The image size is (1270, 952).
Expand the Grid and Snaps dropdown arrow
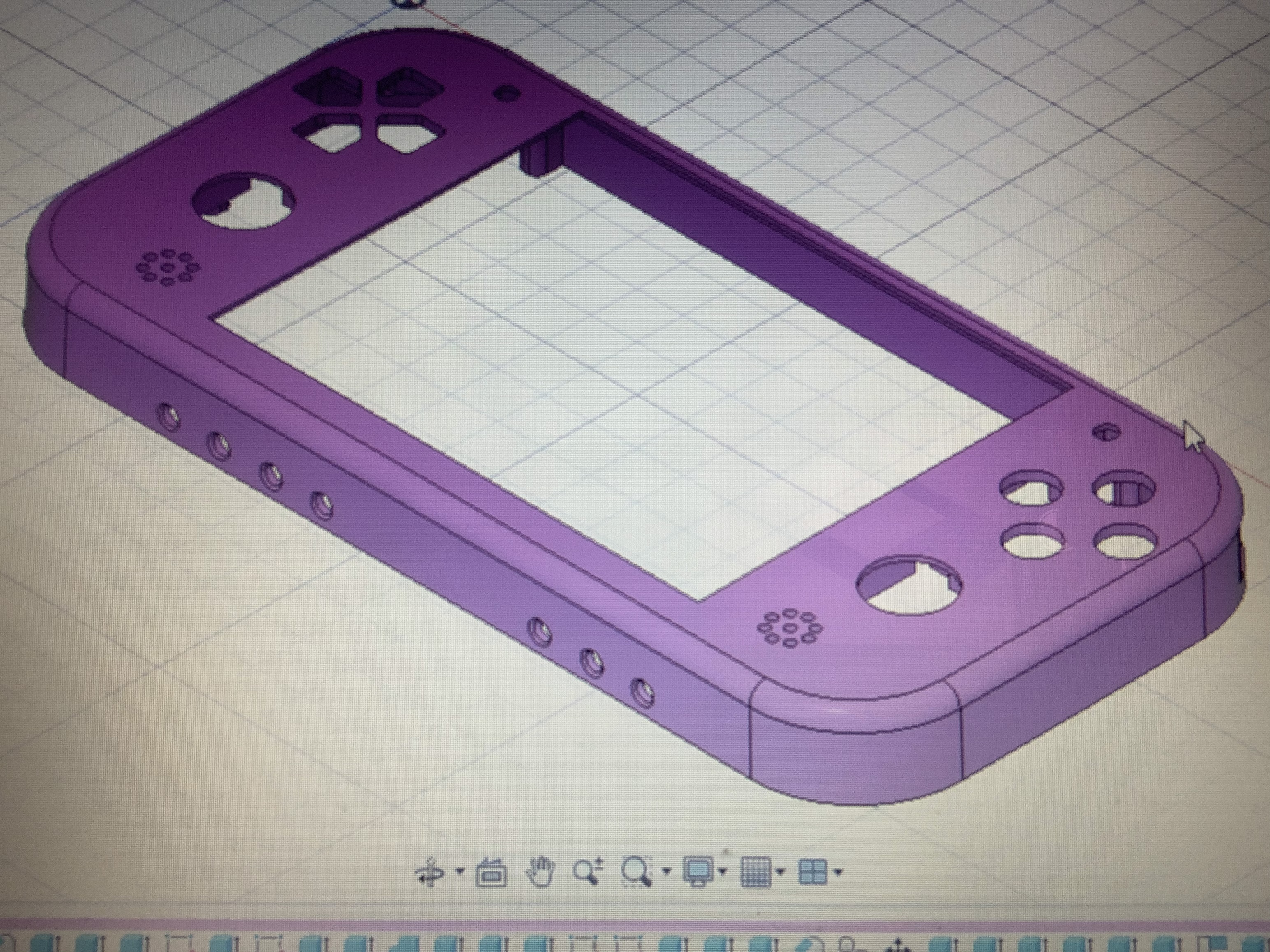pyautogui.click(x=780, y=872)
